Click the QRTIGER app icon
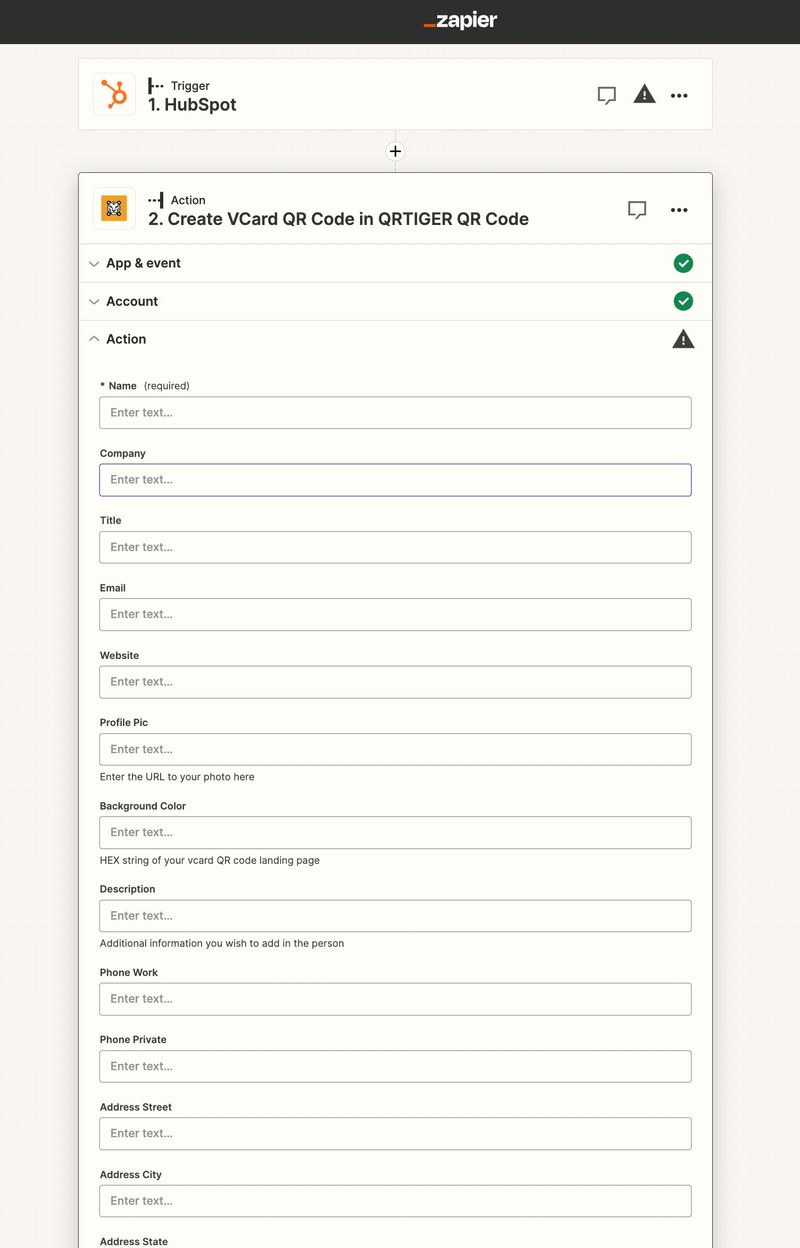The height and width of the screenshot is (1248, 800). (x=114, y=209)
